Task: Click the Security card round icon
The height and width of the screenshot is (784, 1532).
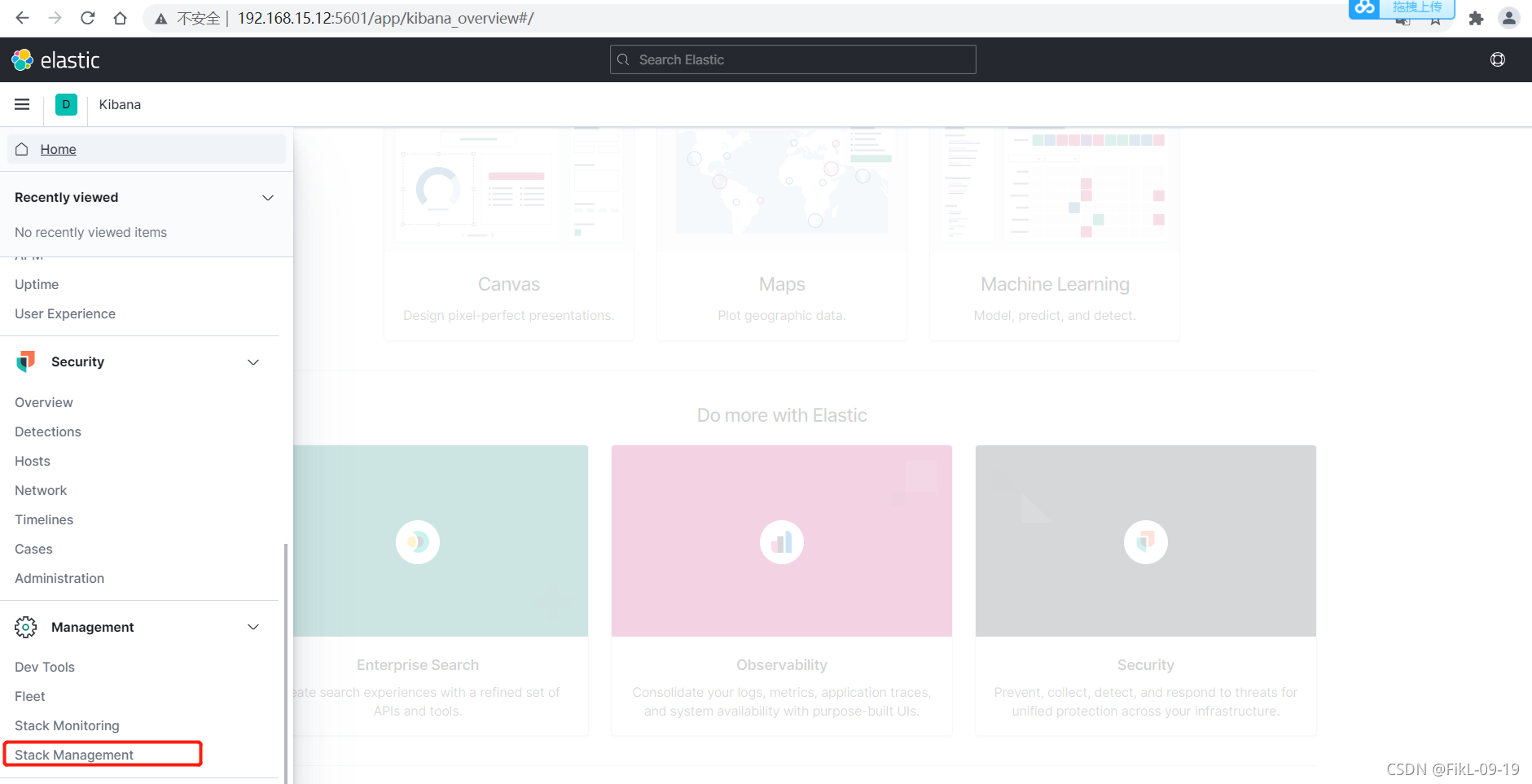Action: point(1146,541)
